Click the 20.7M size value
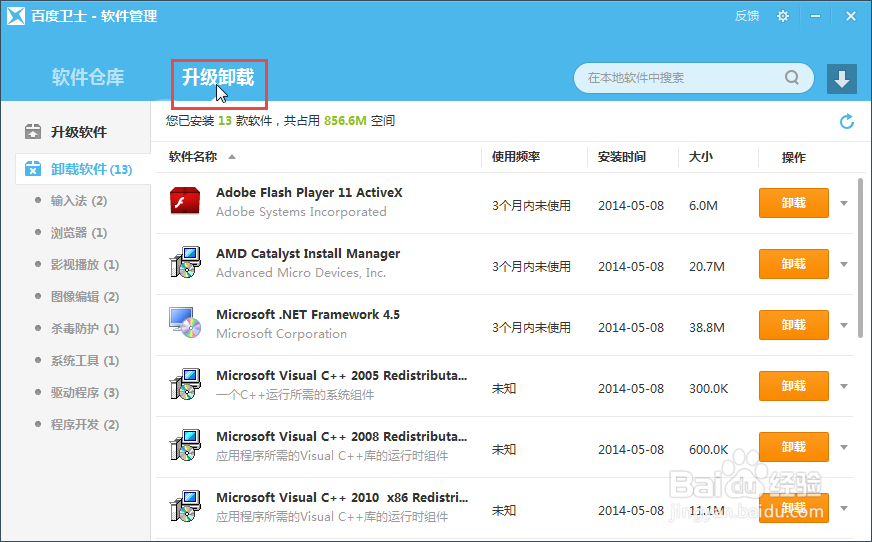Screen dimensions: 872x542 707,267
